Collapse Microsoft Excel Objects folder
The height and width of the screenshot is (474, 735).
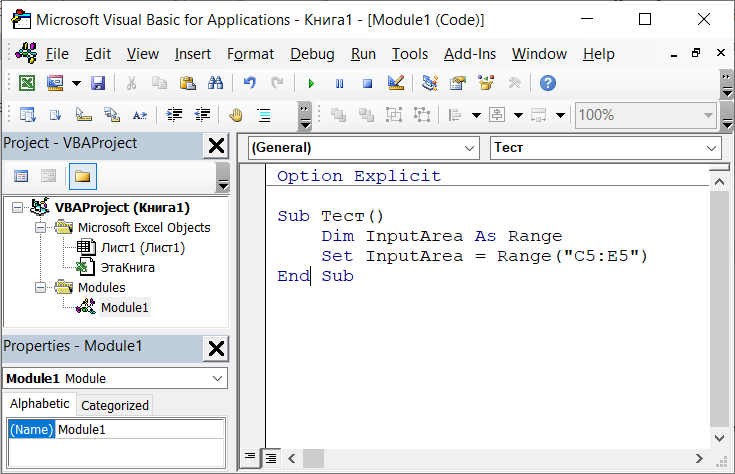click(41, 228)
